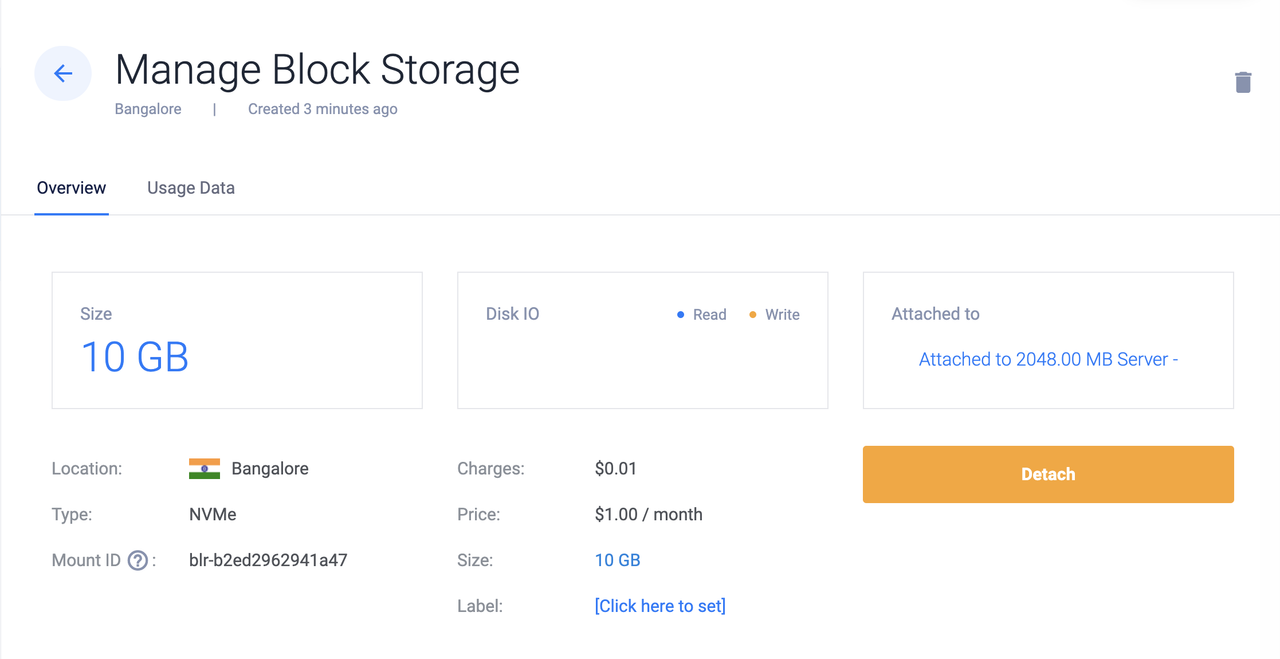Image resolution: width=1280 pixels, height=659 pixels.
Task: Click the blue 10 GB size link
Action: (617, 560)
